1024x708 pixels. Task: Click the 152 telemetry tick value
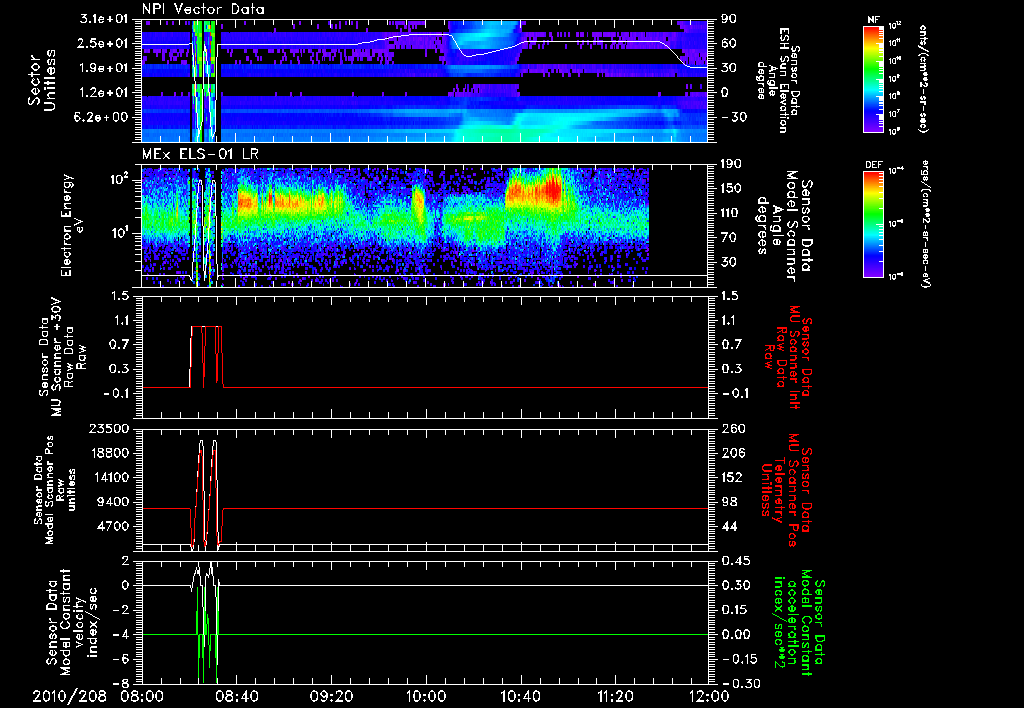[731, 477]
